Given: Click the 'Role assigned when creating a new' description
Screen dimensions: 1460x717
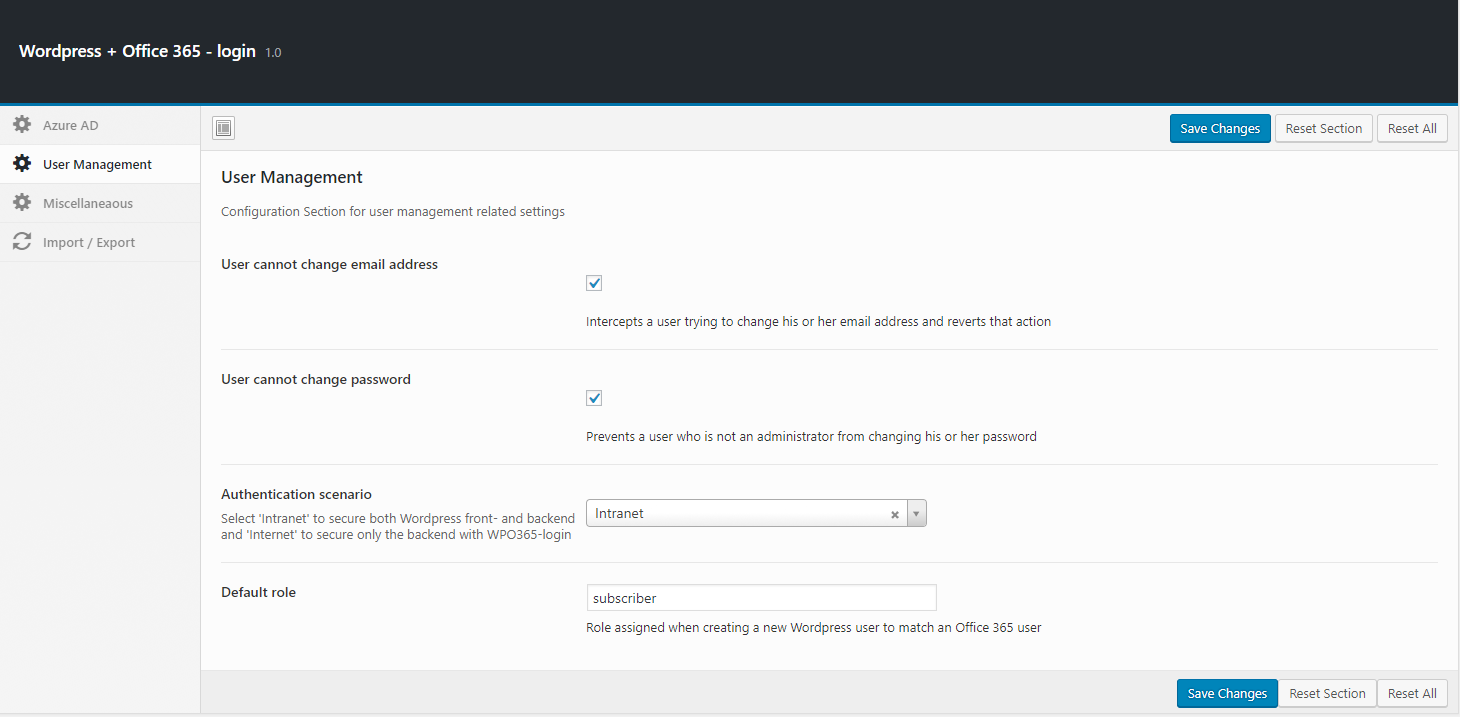Looking at the screenshot, I should pyautogui.click(x=814, y=628).
